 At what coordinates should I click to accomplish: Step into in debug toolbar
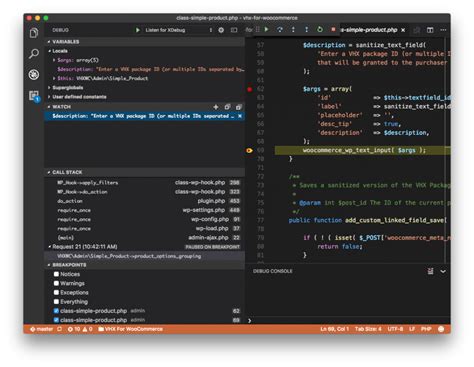[293, 29]
